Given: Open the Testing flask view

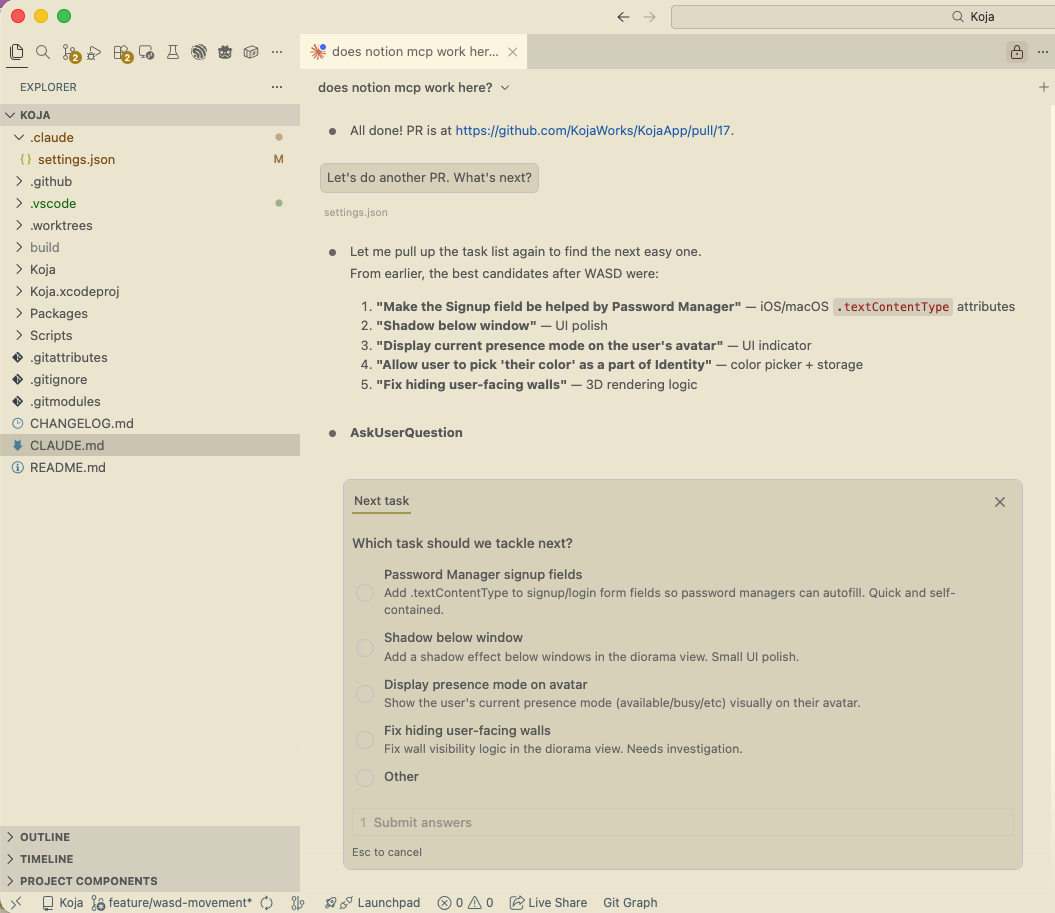Looking at the screenshot, I should (x=173, y=52).
